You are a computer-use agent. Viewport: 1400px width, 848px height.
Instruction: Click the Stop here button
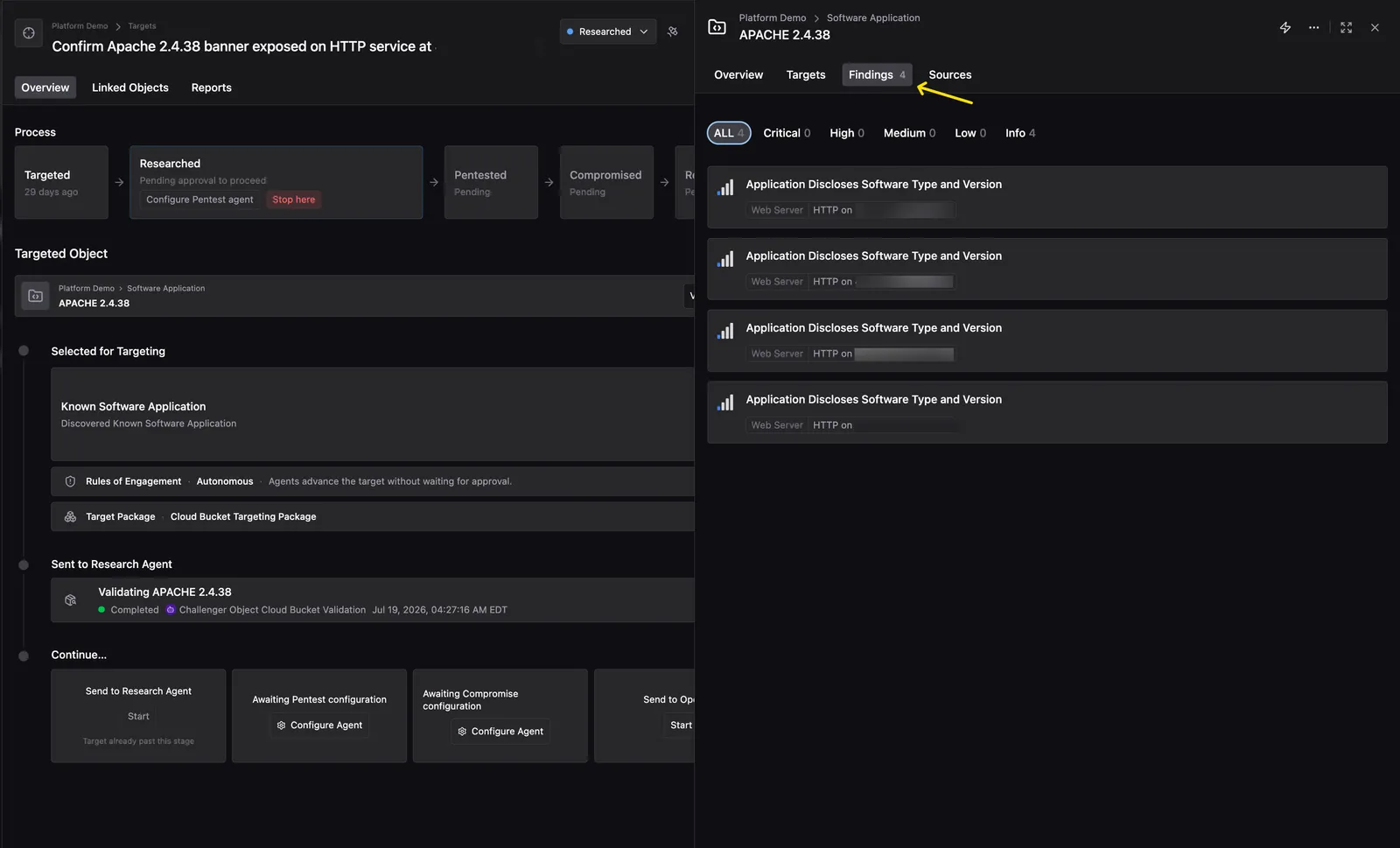tap(294, 200)
